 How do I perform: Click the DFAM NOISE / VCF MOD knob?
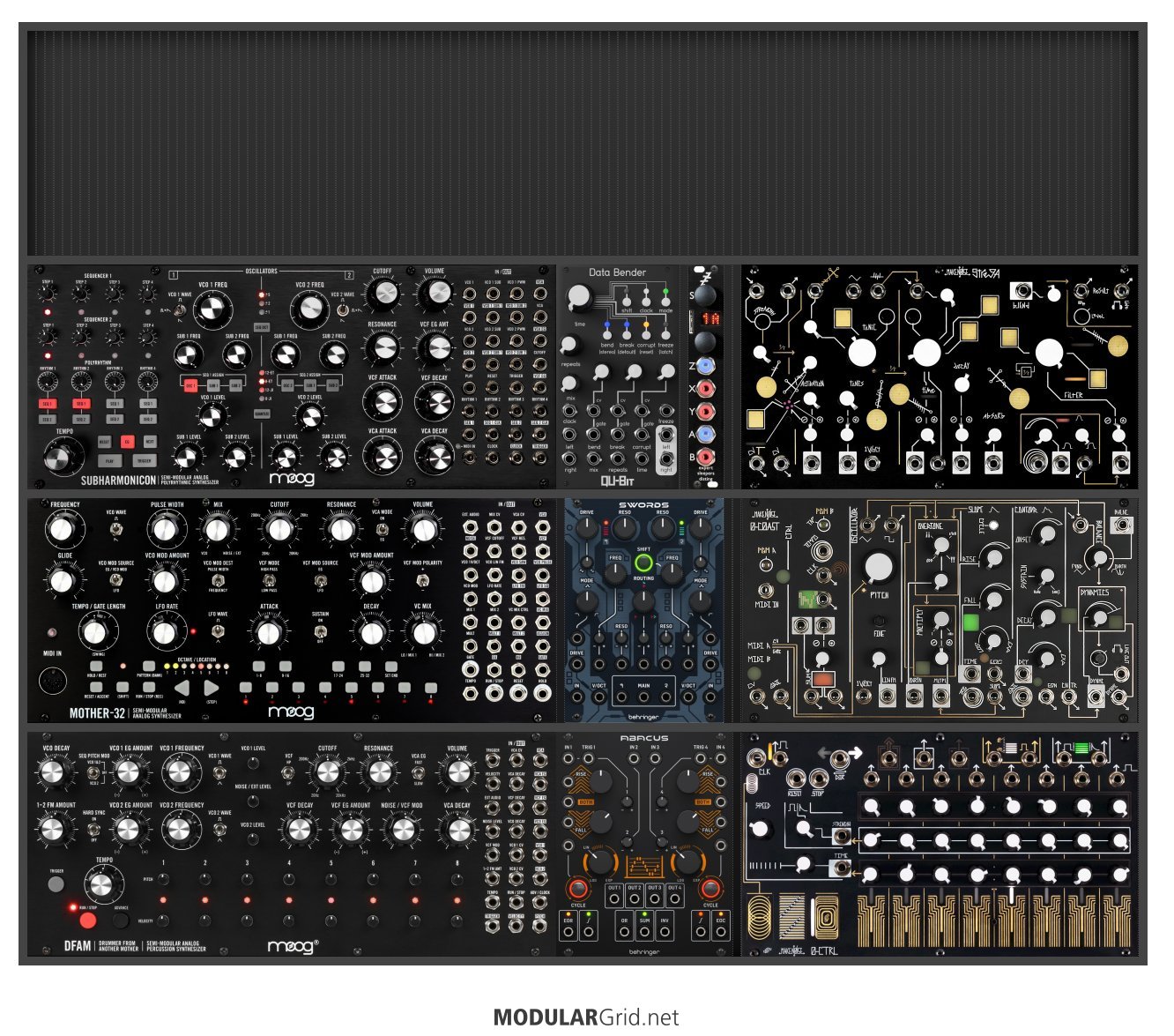pyautogui.click(x=403, y=830)
